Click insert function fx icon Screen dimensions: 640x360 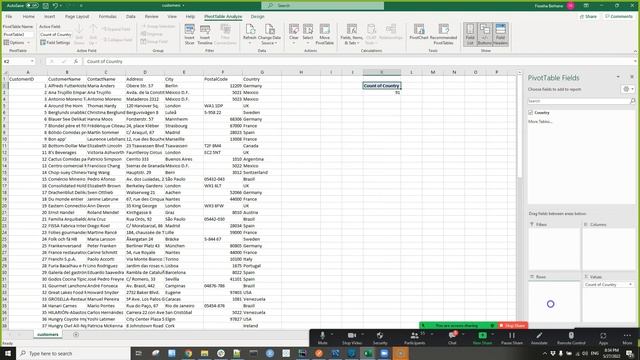coord(76,61)
